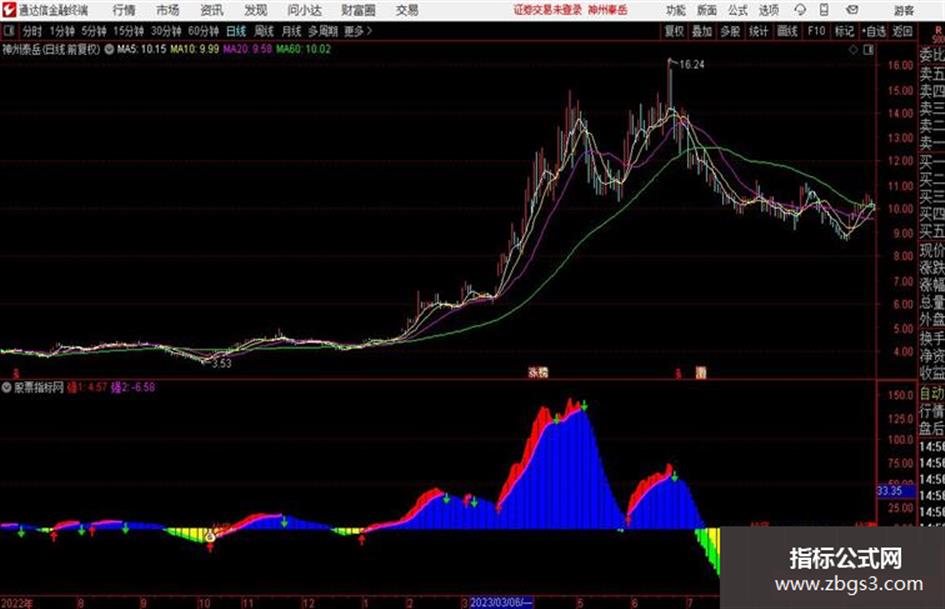945x609 pixels.
Task: Switch to the 30分钟 period tab
Action: point(166,31)
